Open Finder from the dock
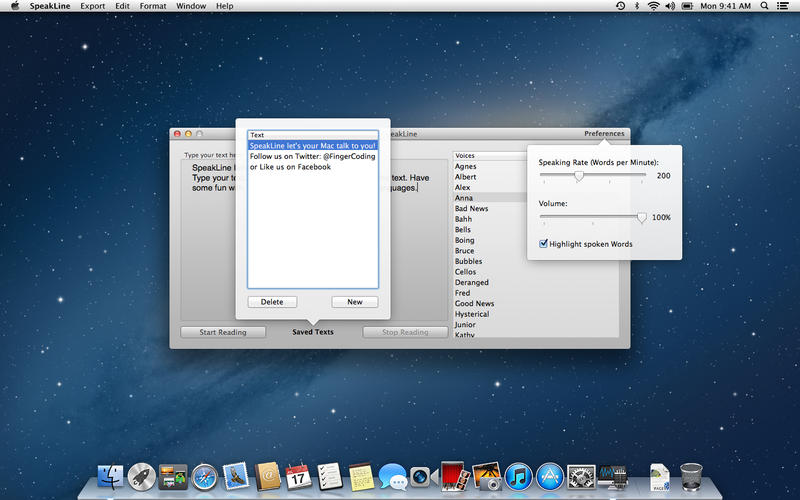 pos(110,477)
